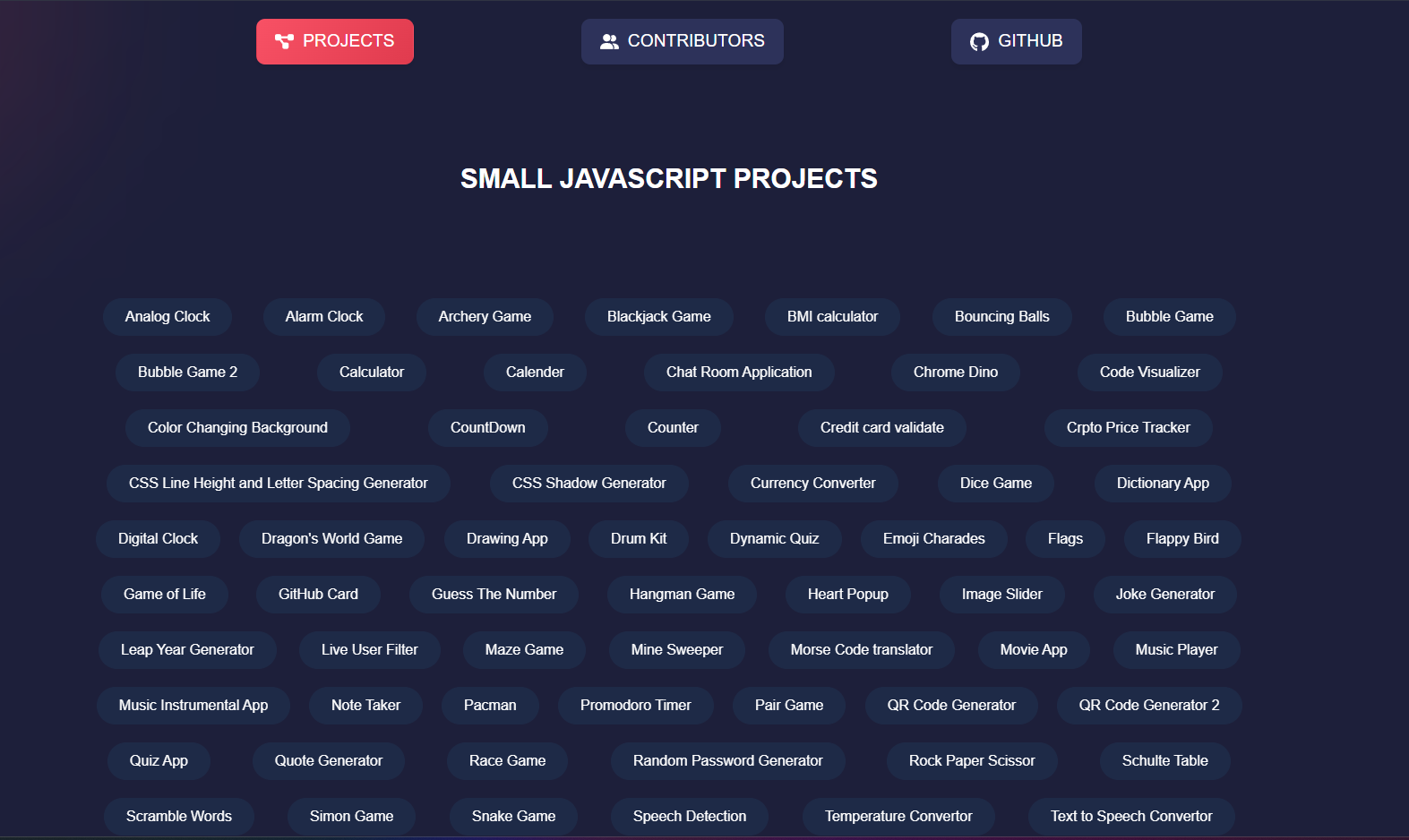The height and width of the screenshot is (840, 1409).
Task: Open CSS Shadow Generator
Action: coord(589,484)
